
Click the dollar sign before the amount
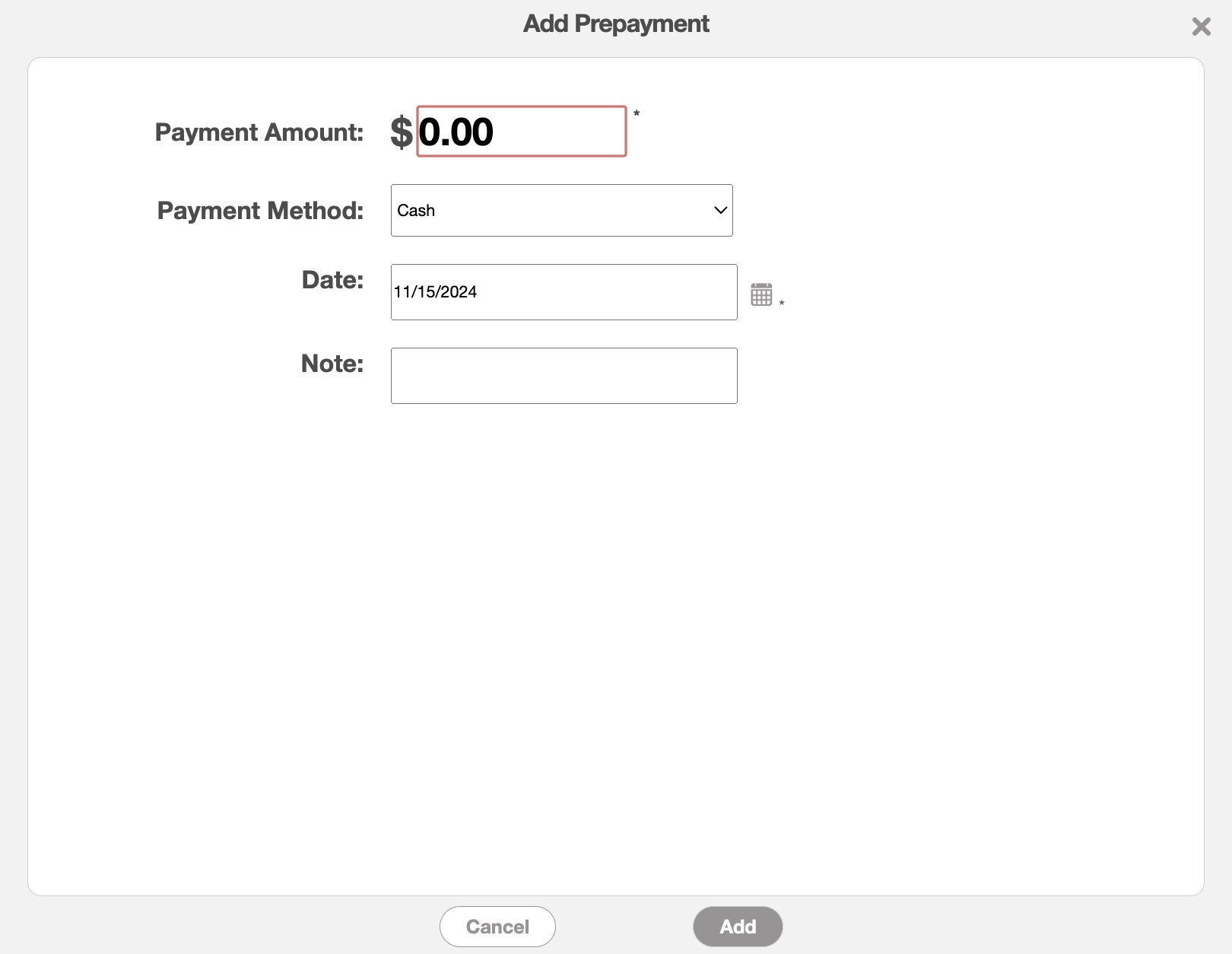pos(402,132)
